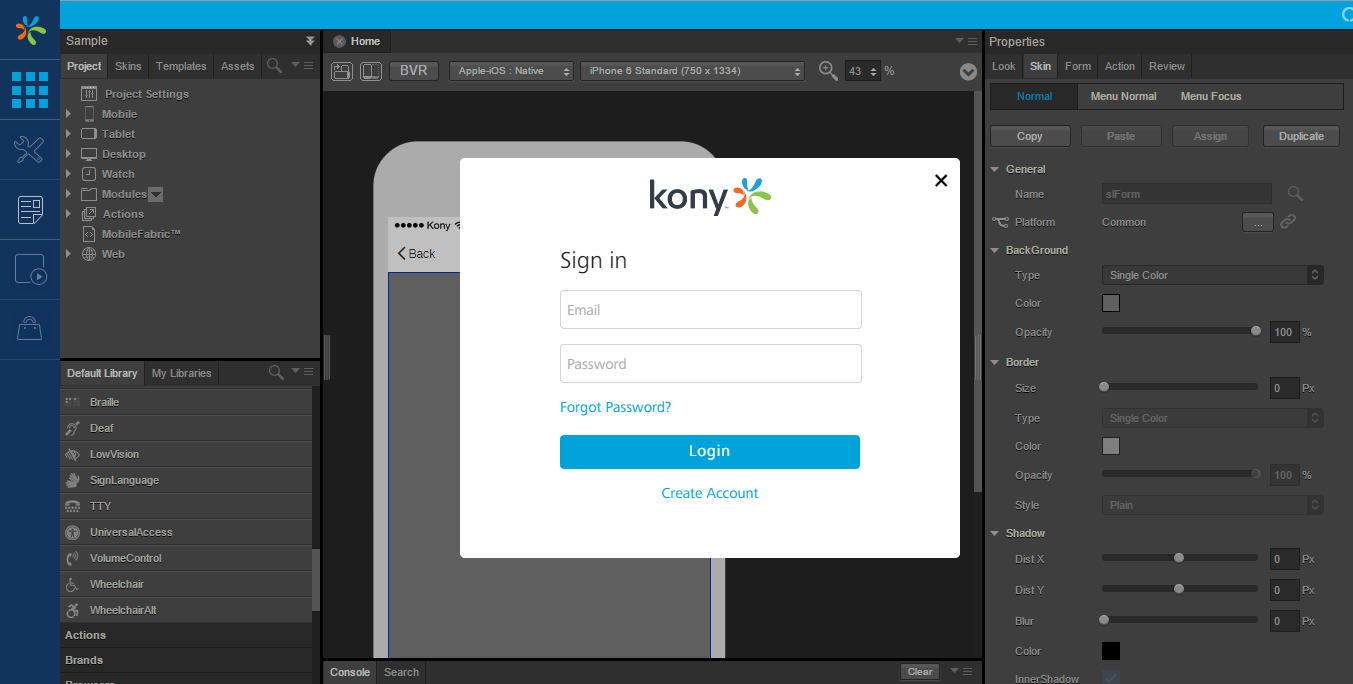1353x684 pixels.
Task: Click the portrait orientation device icon
Action: coord(371,71)
